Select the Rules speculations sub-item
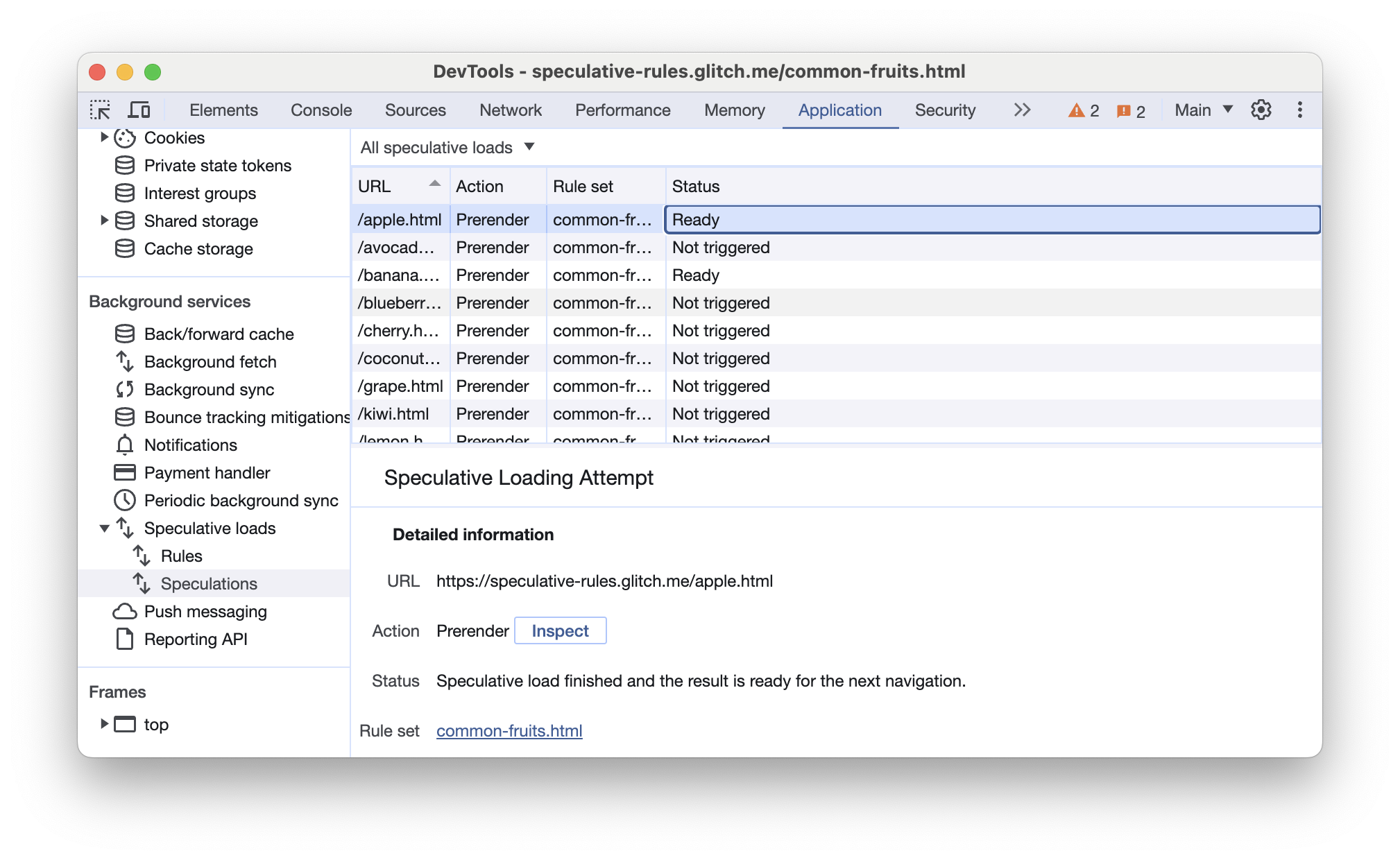The height and width of the screenshot is (860, 1400). click(x=180, y=555)
